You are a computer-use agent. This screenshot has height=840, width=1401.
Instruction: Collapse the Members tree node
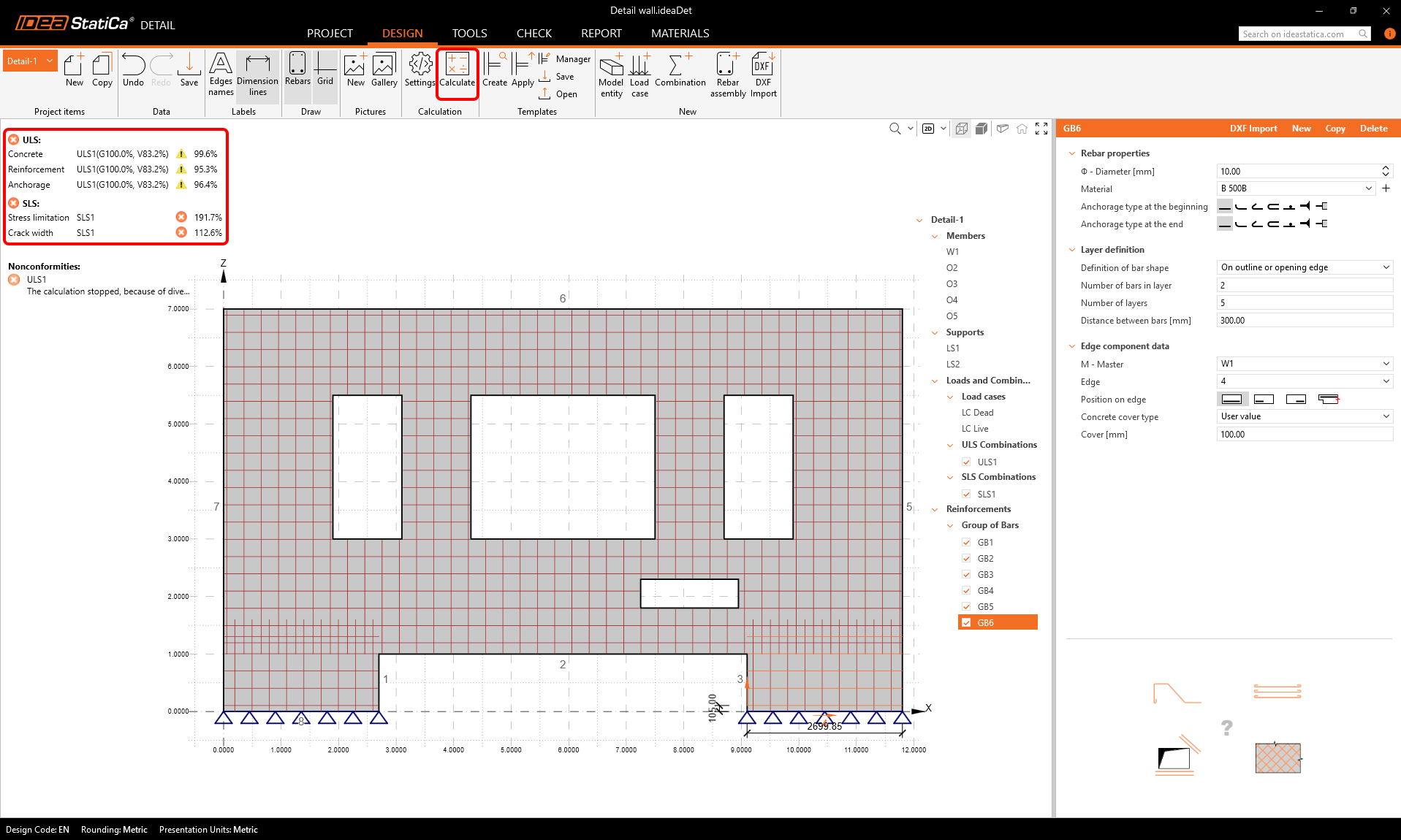935,236
